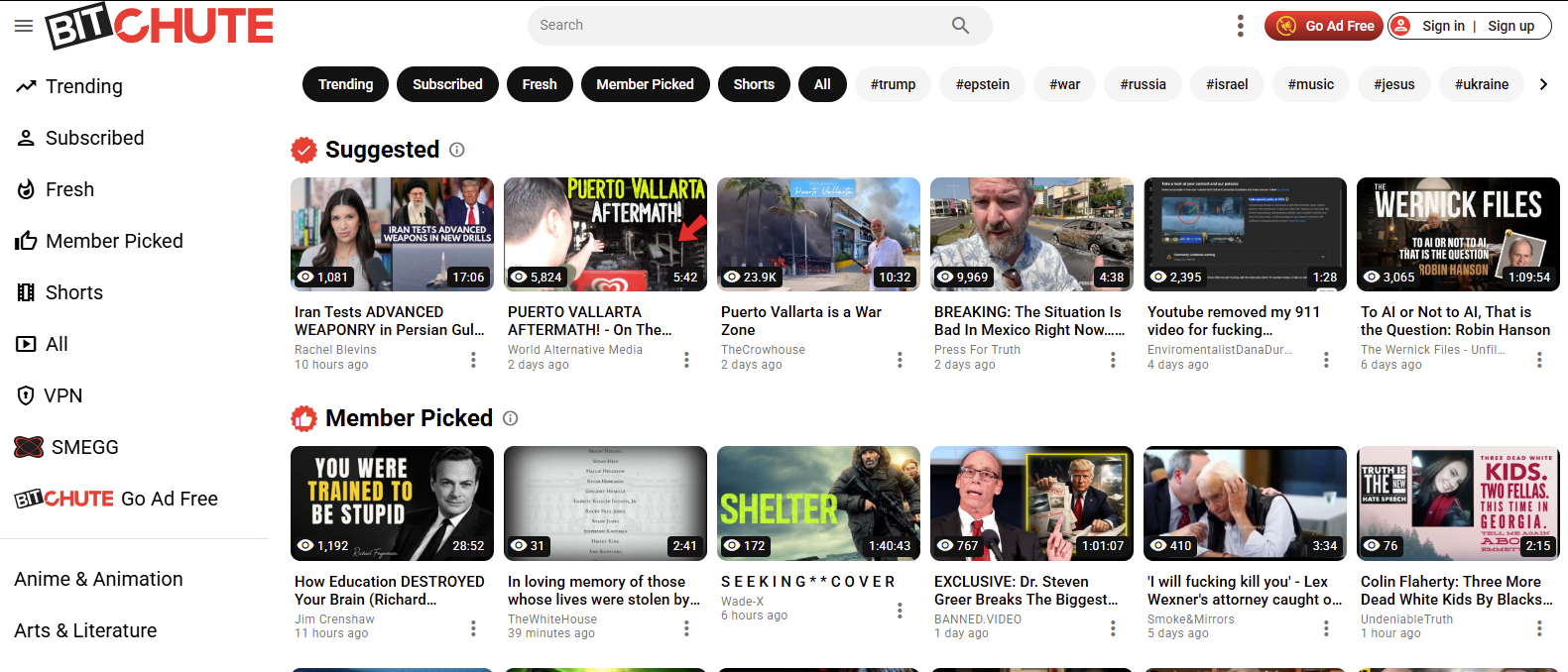Select the Fresh filter chip
Viewport: 1568px width, 672px height.
point(540,84)
